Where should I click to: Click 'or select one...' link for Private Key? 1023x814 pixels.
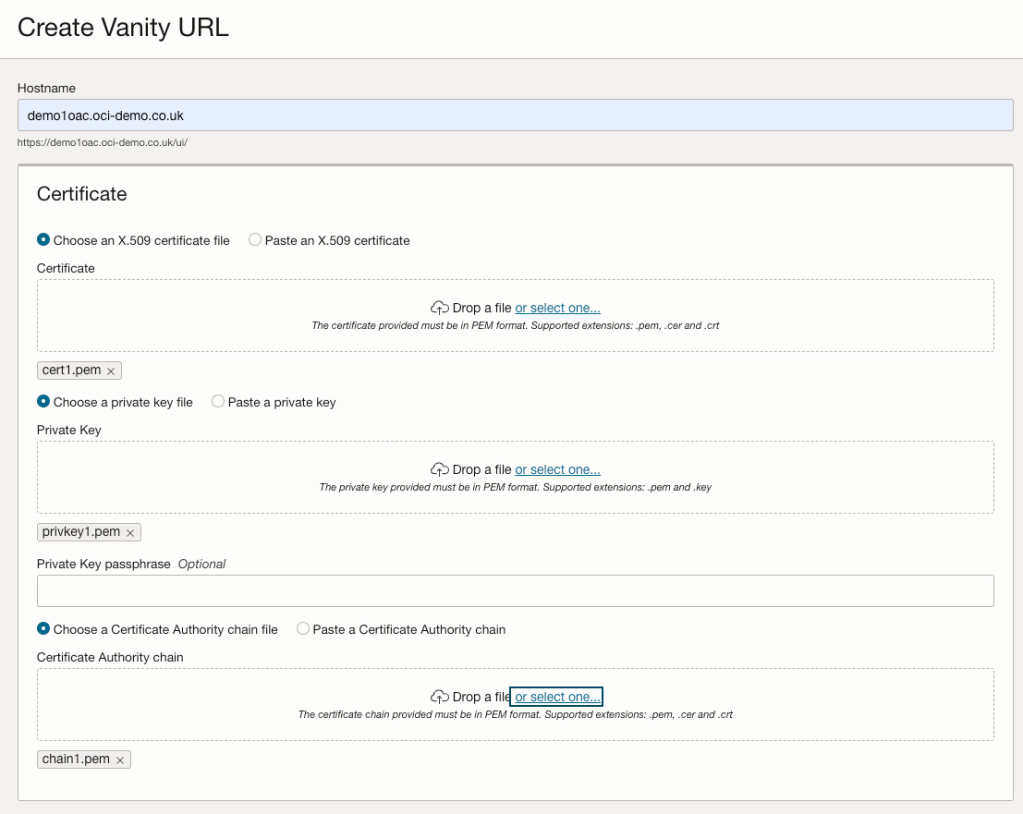pyautogui.click(x=557, y=470)
